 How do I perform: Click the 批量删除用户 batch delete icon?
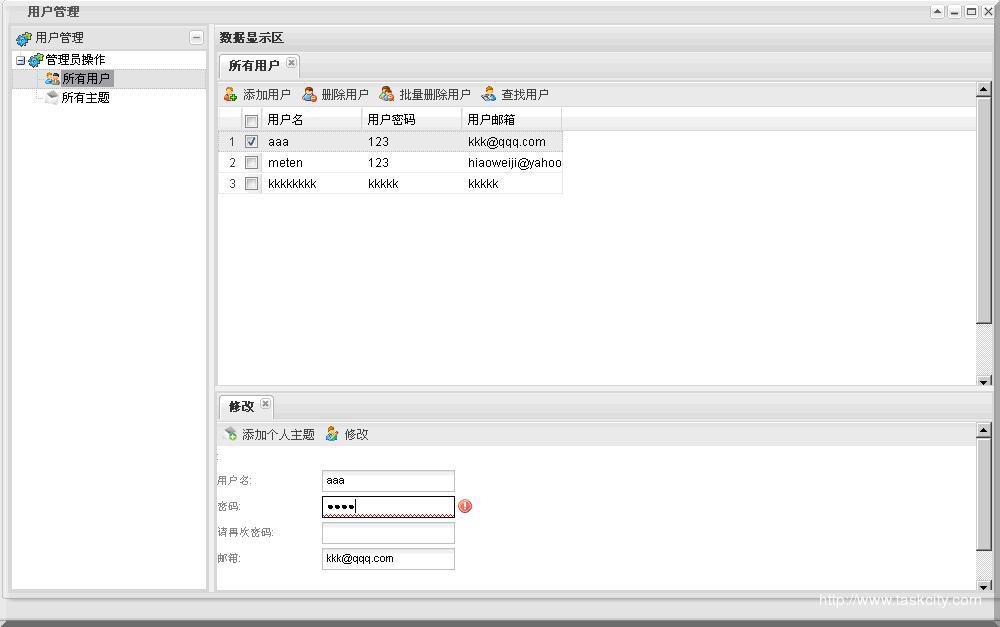(387, 95)
